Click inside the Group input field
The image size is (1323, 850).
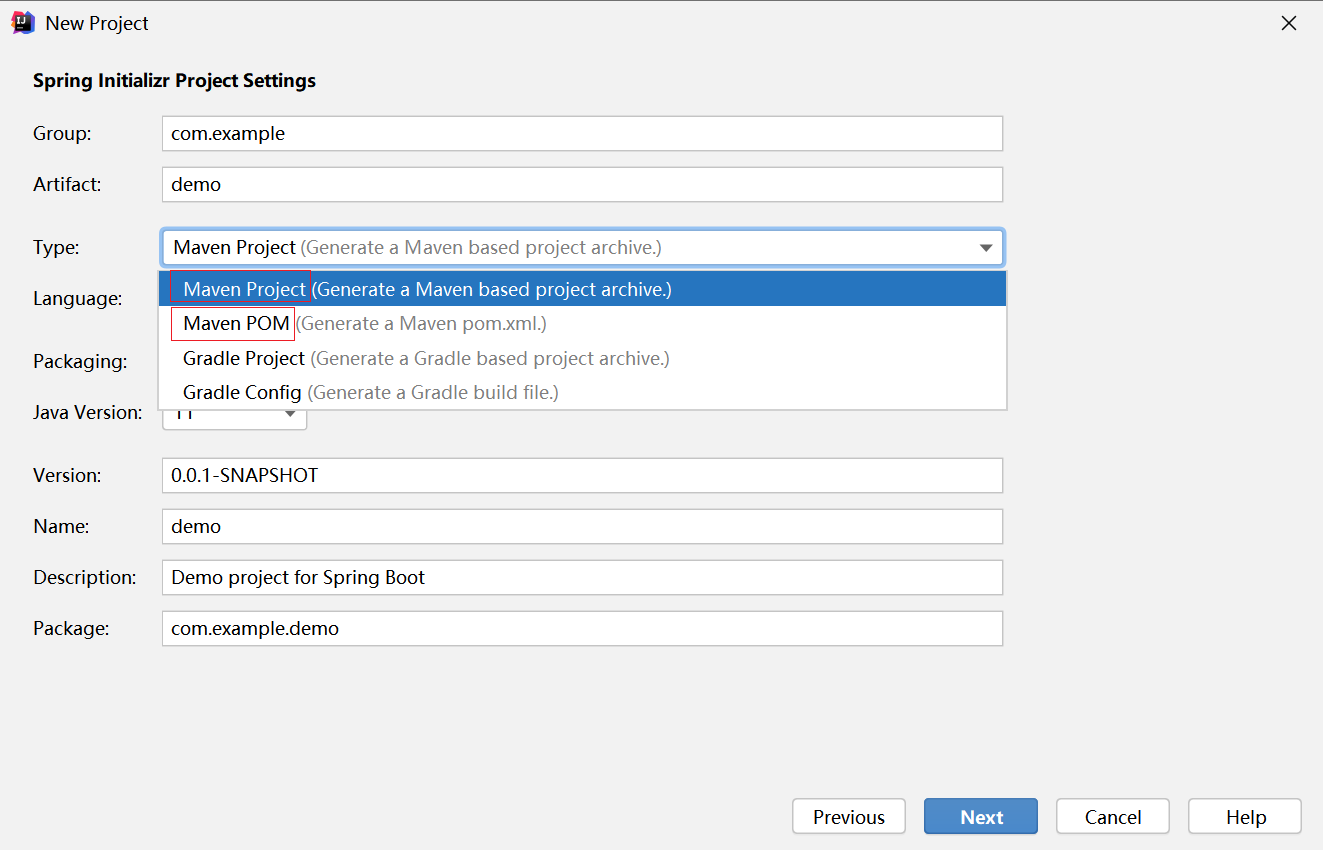(582, 133)
